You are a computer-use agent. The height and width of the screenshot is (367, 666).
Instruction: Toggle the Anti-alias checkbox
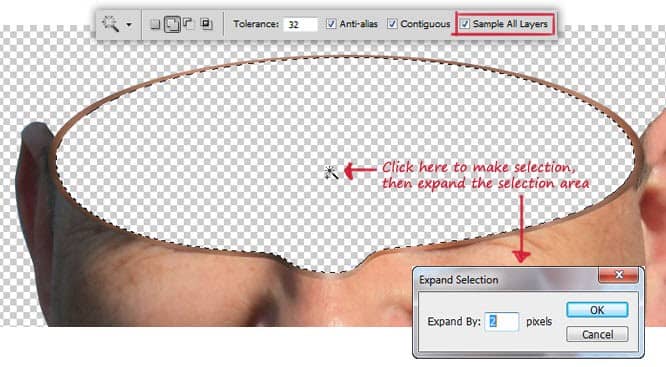(x=331, y=24)
